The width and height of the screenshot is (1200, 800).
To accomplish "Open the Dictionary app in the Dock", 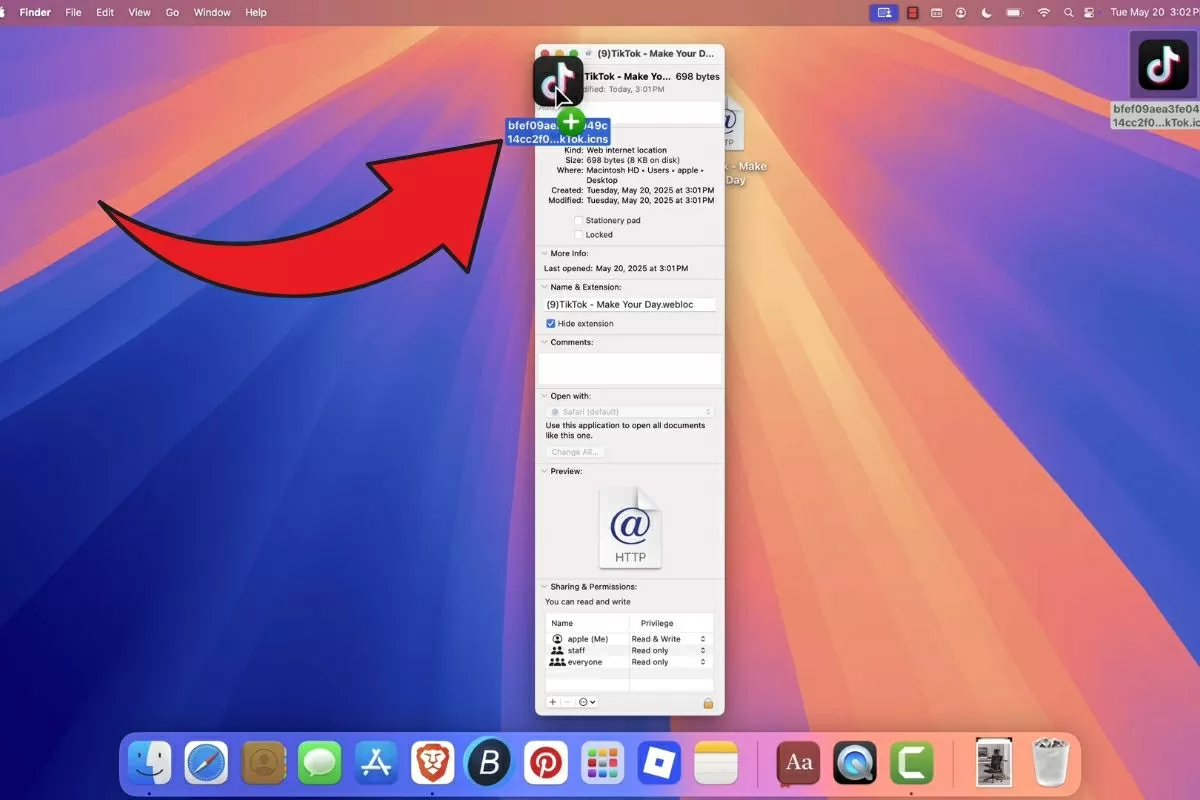I will 799,764.
